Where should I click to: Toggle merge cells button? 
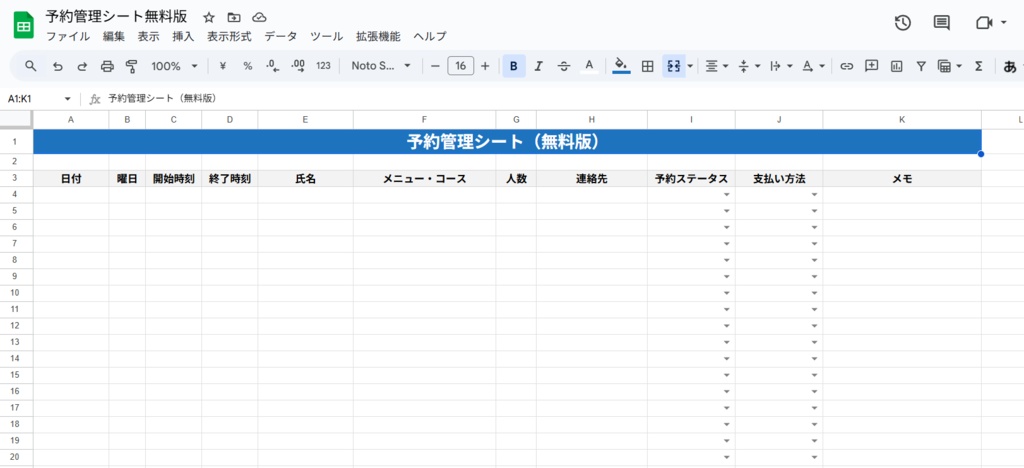click(673, 66)
